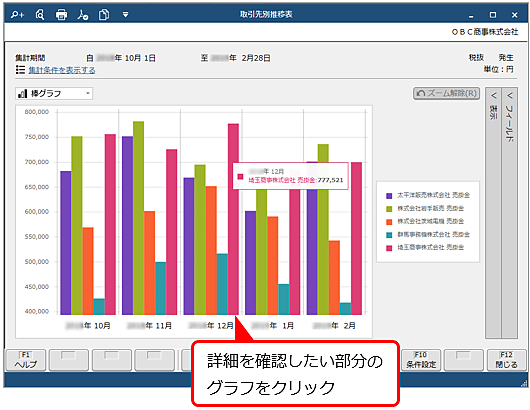Click the printer icon

(61, 15)
